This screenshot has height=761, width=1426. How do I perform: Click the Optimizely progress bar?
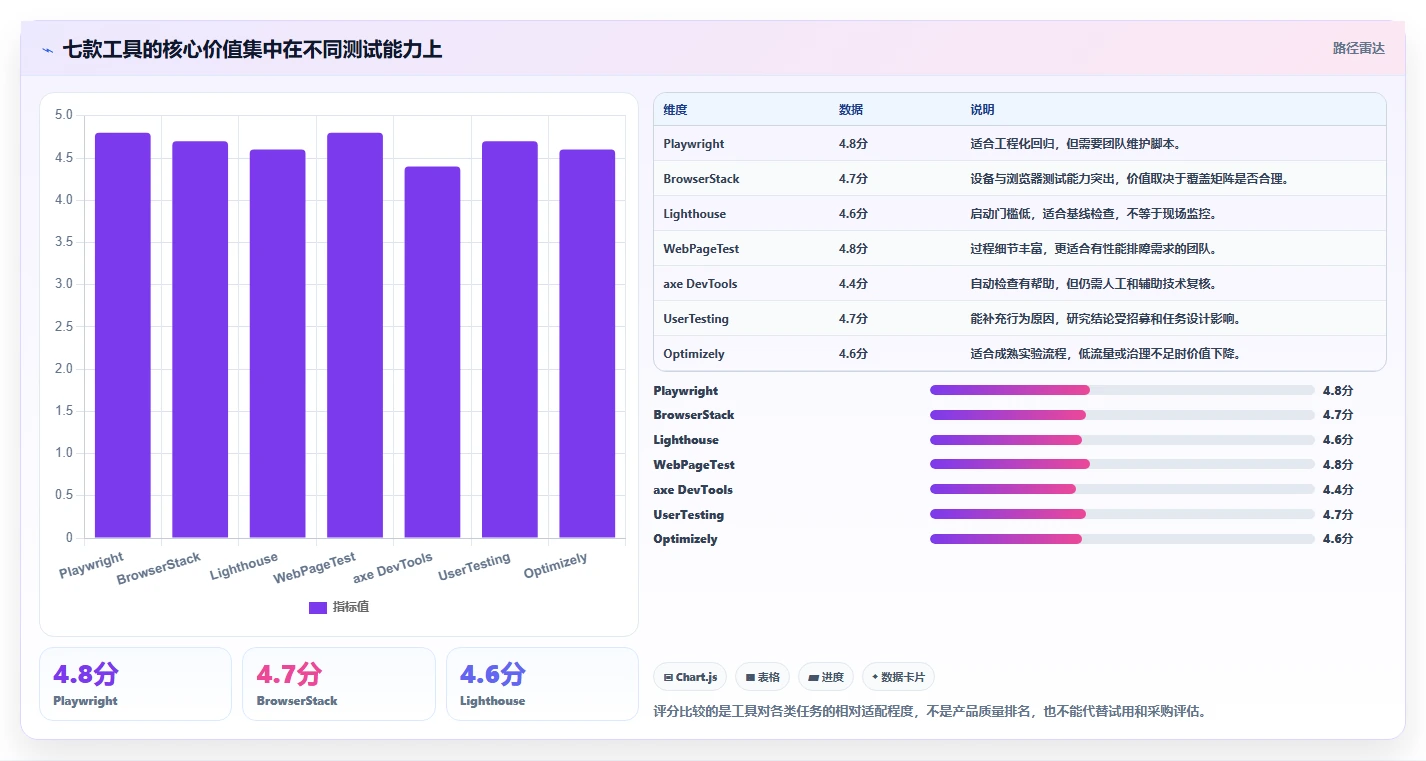pos(1122,539)
